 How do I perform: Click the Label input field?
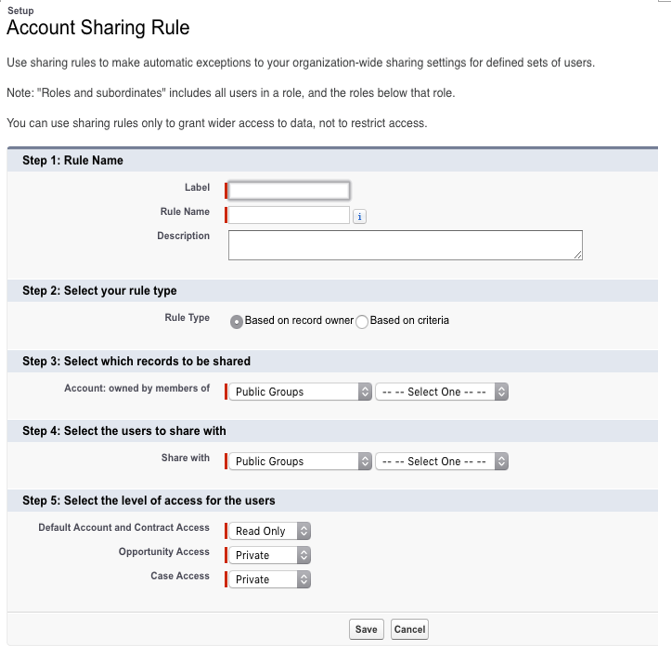289,190
